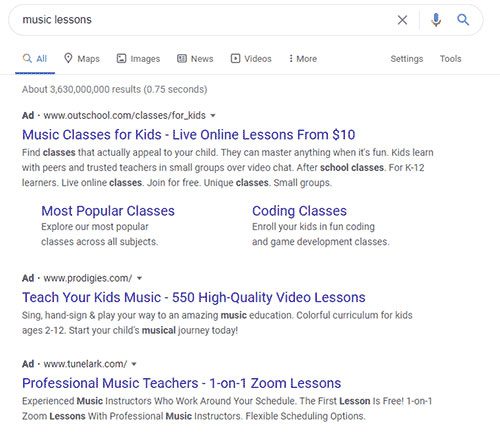The width and height of the screenshot is (500, 438).
Task: Open the Coding Classes sitelink
Action: [299, 211]
